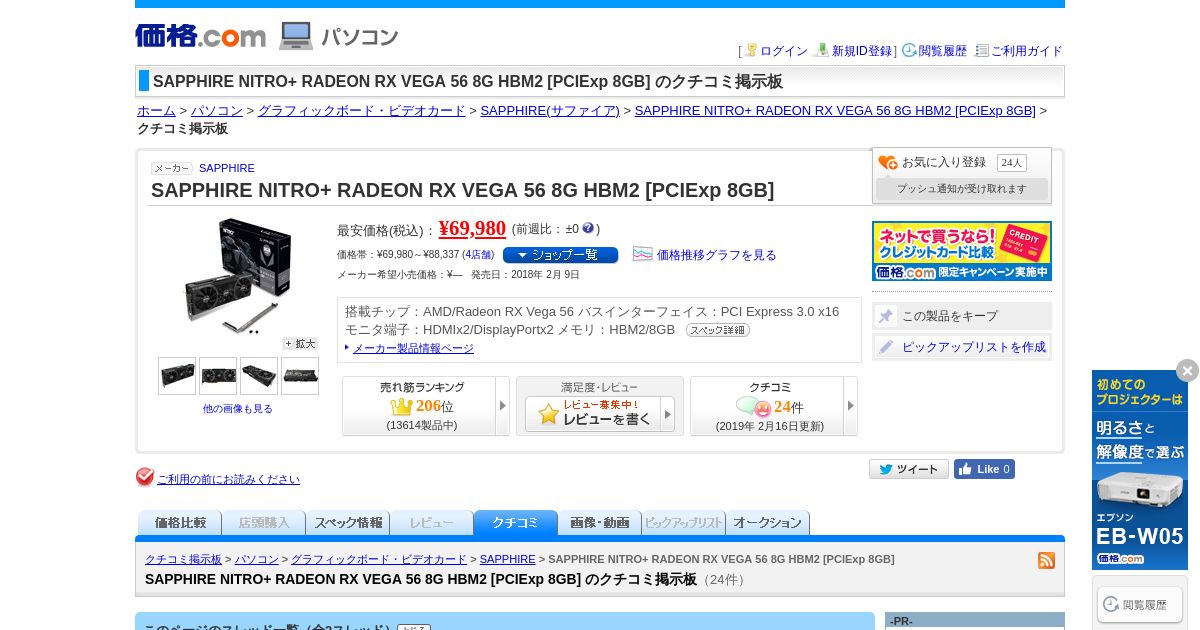Expand the ショップ一覧 shop list dropdown
The image size is (1200, 630).
tap(560, 255)
